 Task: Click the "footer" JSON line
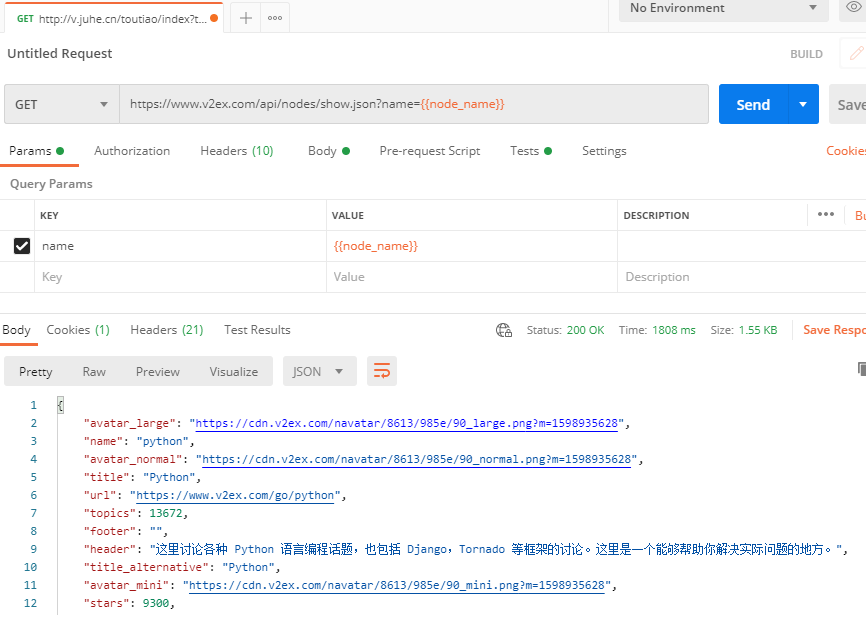(x=125, y=531)
